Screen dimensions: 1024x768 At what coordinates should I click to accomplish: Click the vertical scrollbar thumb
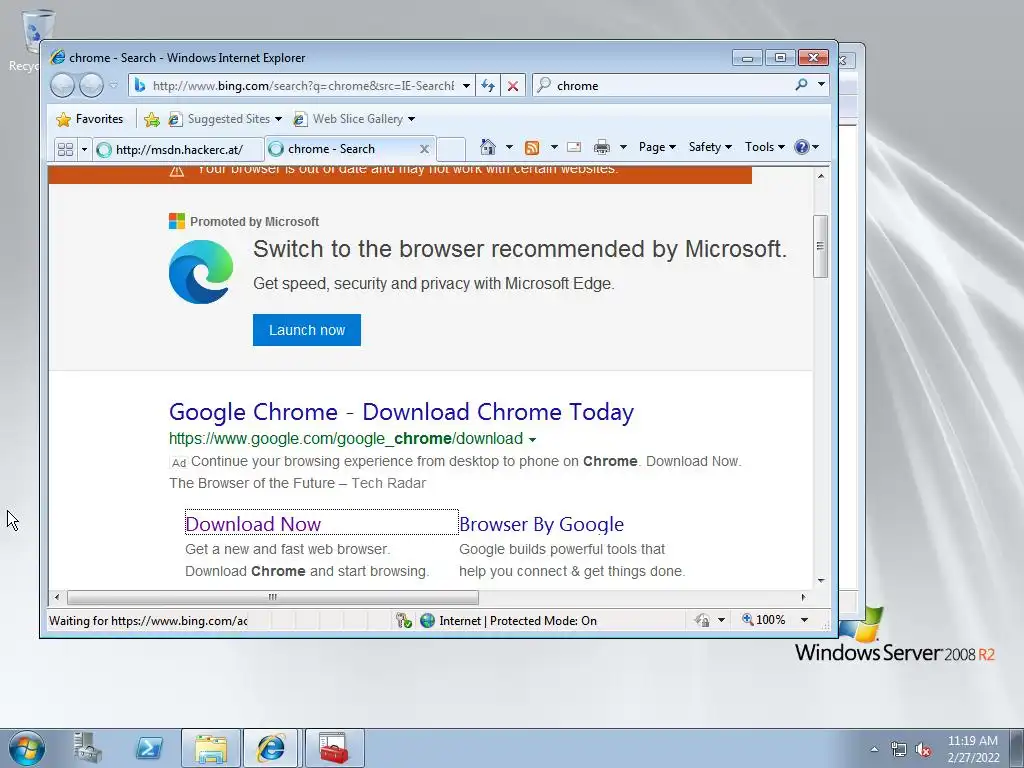click(x=820, y=246)
